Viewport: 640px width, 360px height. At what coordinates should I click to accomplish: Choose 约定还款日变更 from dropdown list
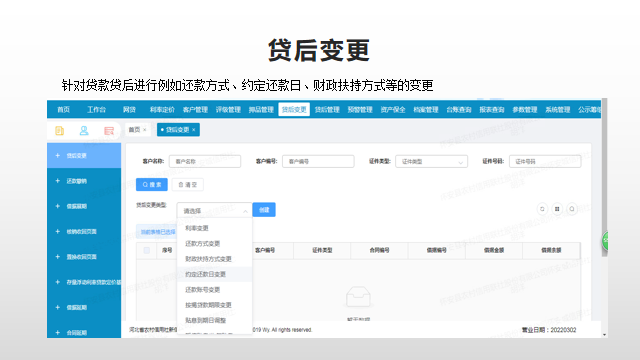pos(215,274)
